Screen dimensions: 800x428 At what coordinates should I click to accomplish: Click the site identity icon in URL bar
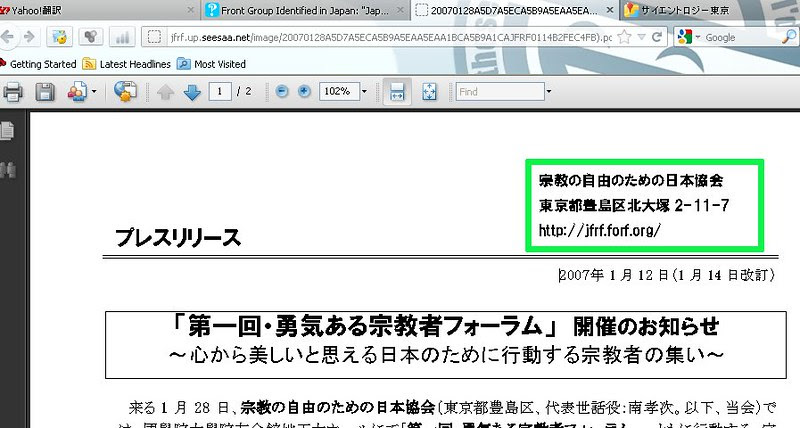point(154,37)
